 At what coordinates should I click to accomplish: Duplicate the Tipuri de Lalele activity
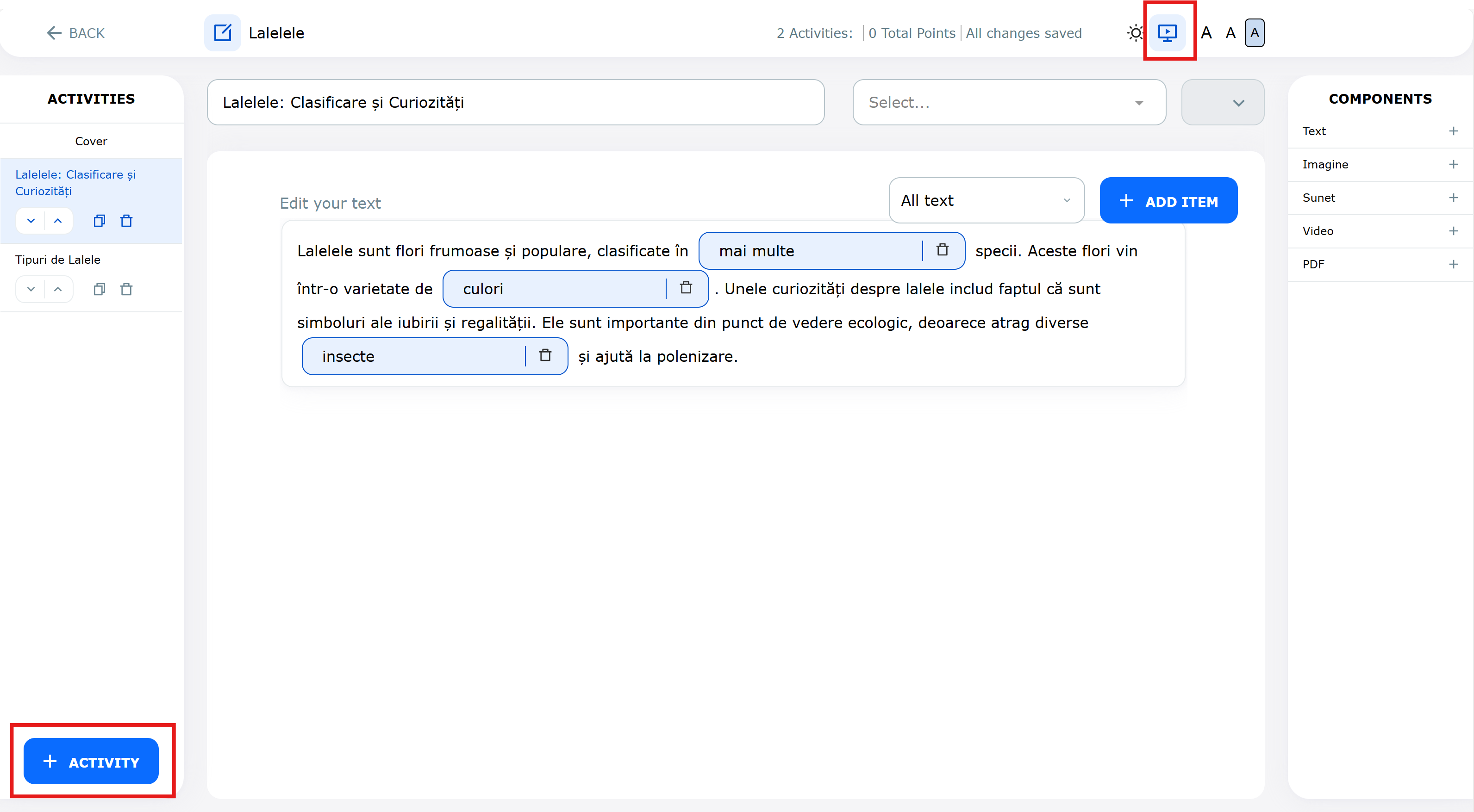point(99,289)
